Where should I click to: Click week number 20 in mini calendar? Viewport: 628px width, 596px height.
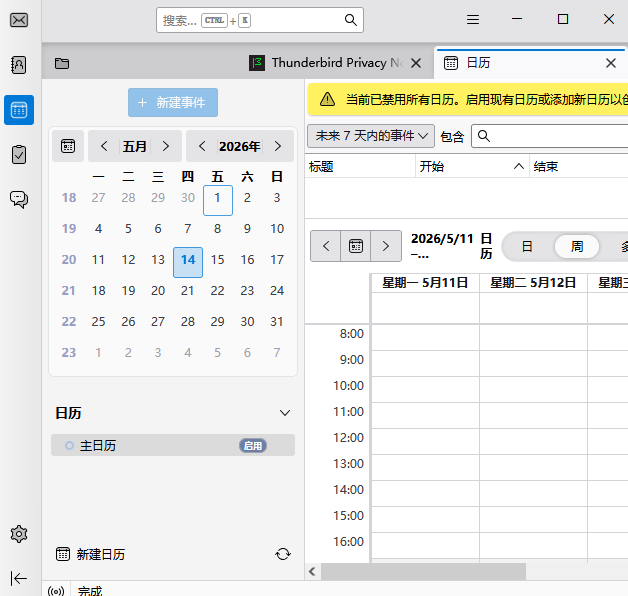tap(69, 260)
